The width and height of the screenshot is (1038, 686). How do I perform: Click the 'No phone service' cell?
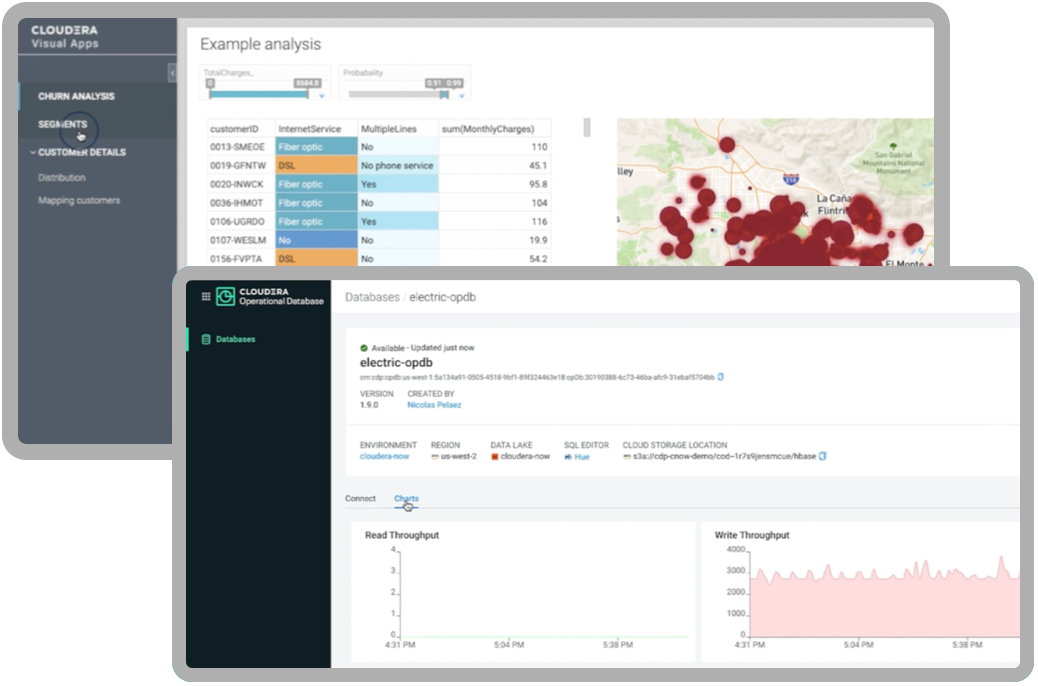pyautogui.click(x=397, y=166)
